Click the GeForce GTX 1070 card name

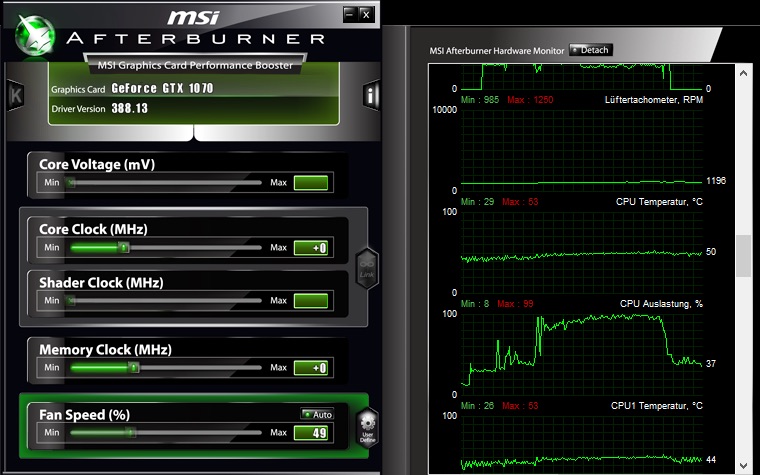point(162,88)
